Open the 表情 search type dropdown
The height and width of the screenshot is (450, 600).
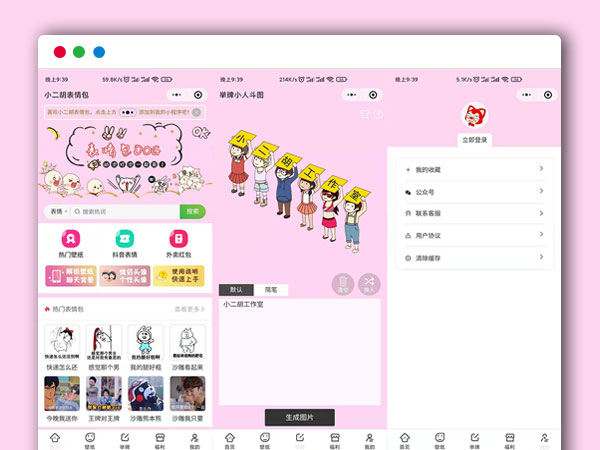[x=59, y=211]
